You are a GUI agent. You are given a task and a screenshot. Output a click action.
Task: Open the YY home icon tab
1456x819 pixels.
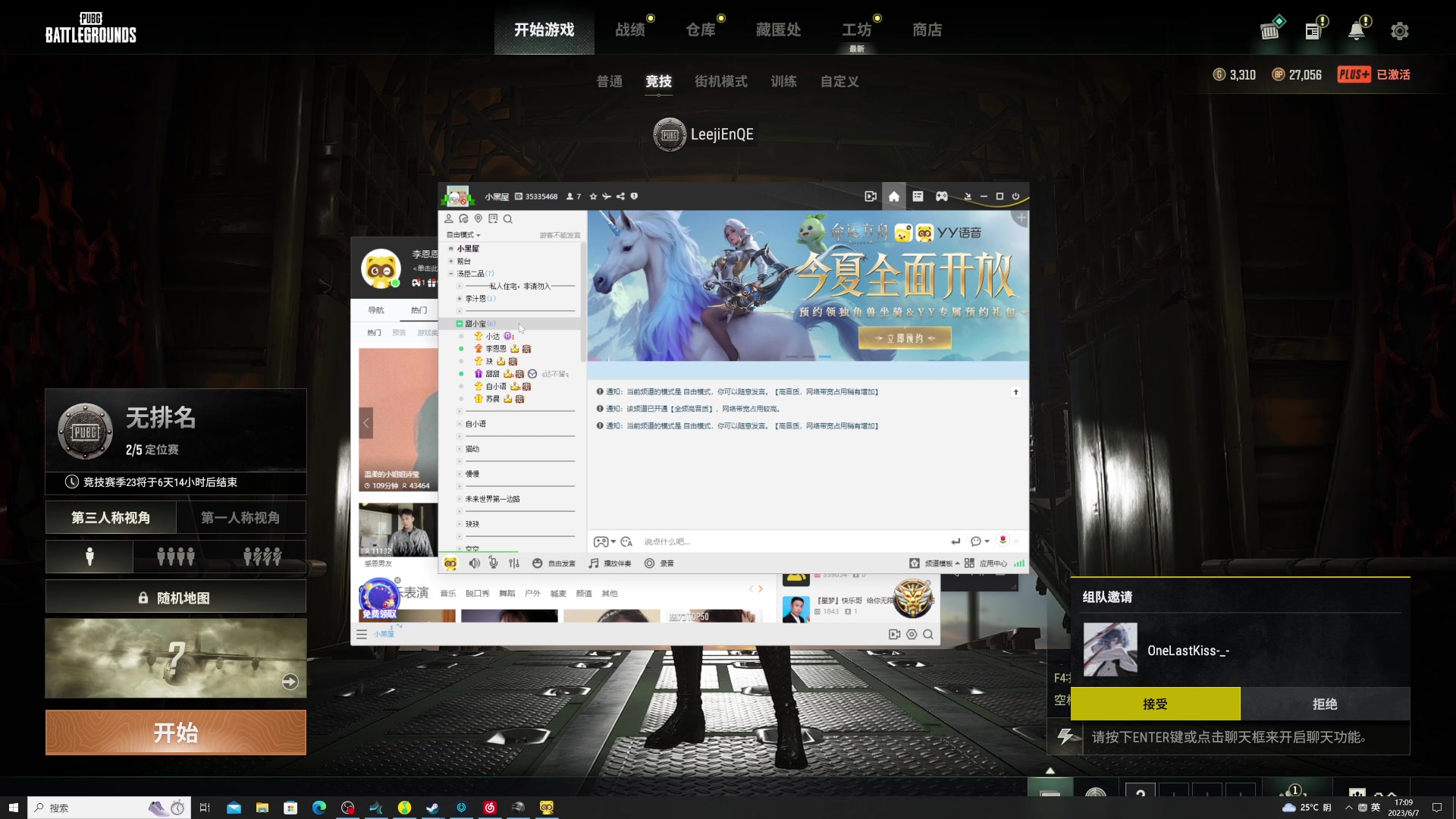click(x=894, y=196)
